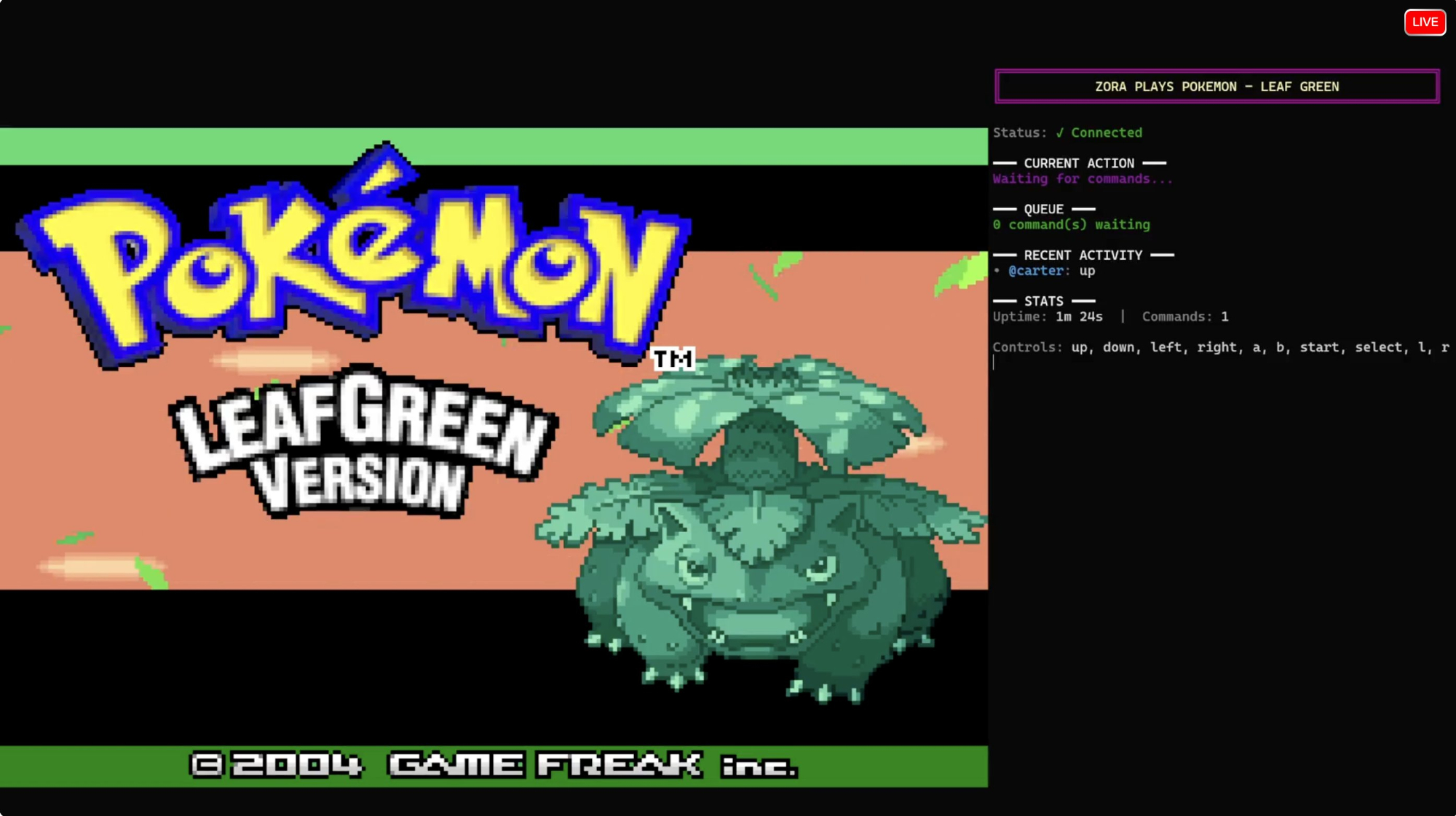Click the Queue section header
The width and height of the screenshot is (1456, 816).
pos(1043,209)
